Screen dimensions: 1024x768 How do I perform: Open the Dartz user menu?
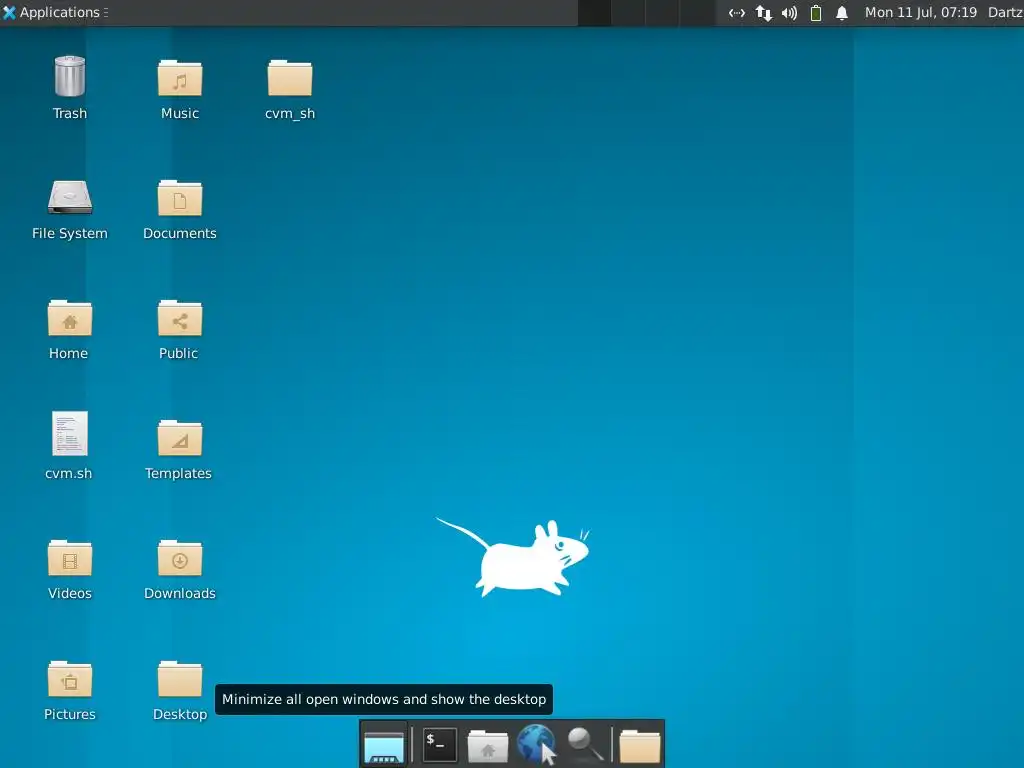tap(1005, 12)
